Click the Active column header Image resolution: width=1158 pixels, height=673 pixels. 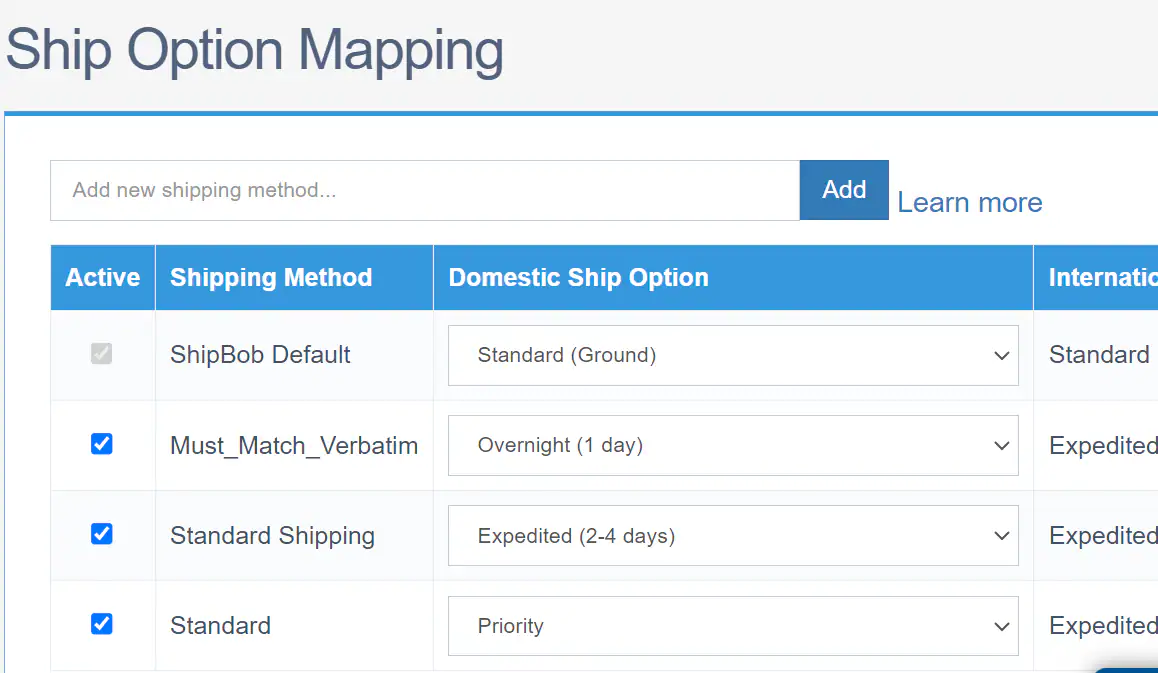point(101,277)
